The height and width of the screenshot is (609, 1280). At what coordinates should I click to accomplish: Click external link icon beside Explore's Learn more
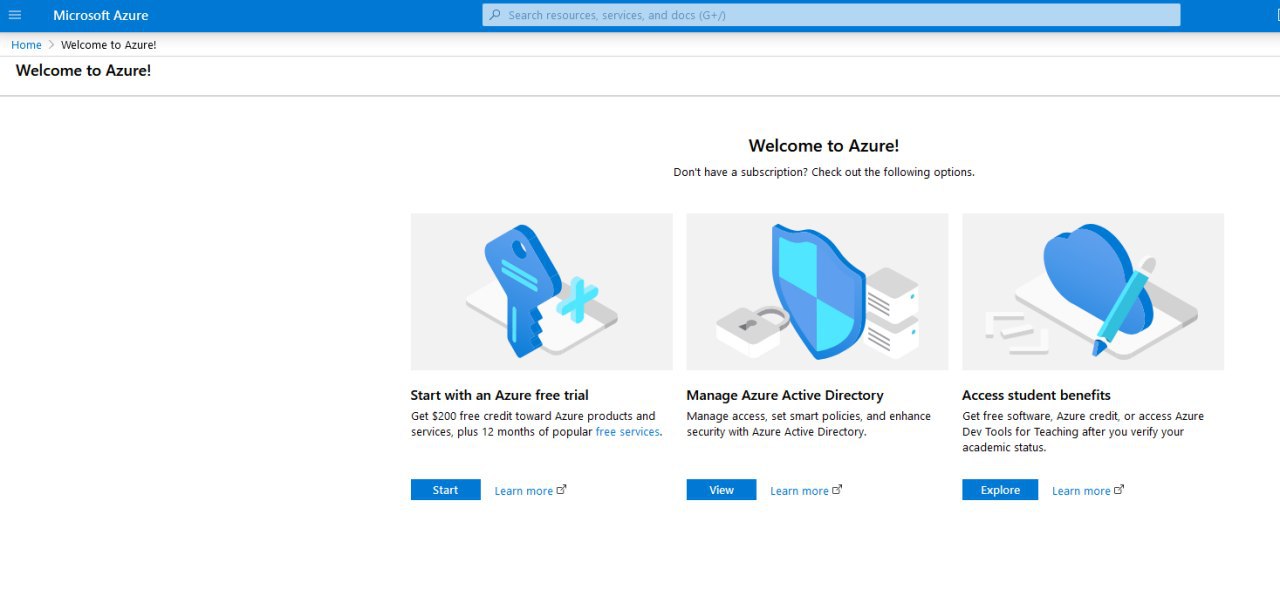point(1119,489)
